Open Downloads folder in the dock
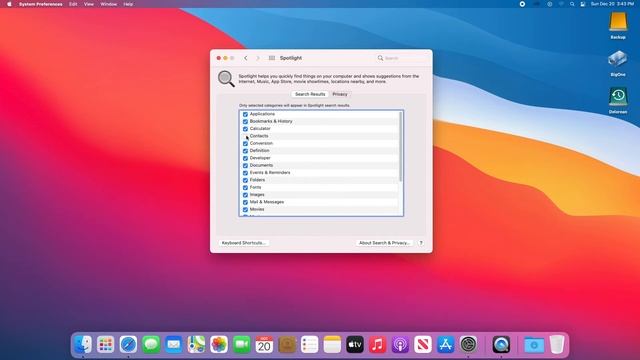The height and width of the screenshot is (360, 640). tap(534, 345)
